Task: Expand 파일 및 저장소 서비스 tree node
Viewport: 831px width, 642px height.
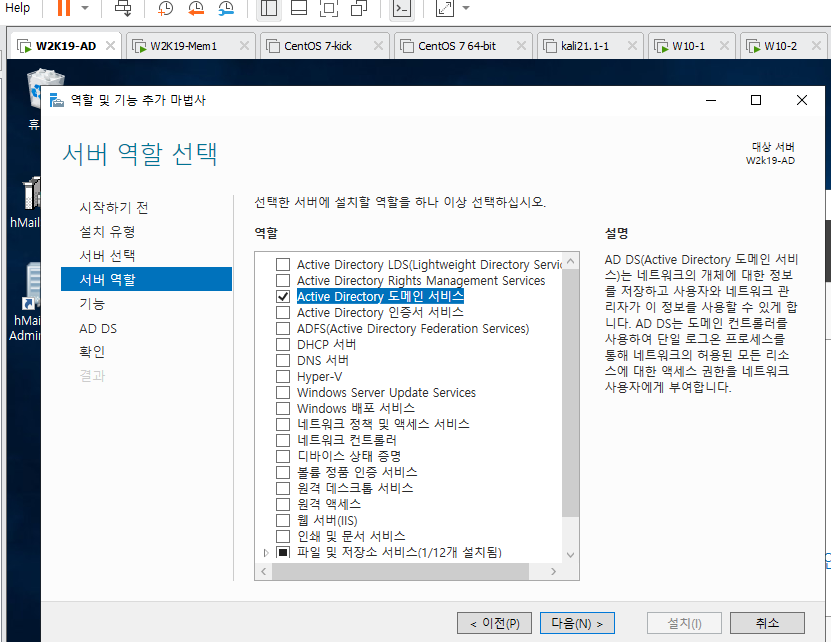Action: (266, 552)
